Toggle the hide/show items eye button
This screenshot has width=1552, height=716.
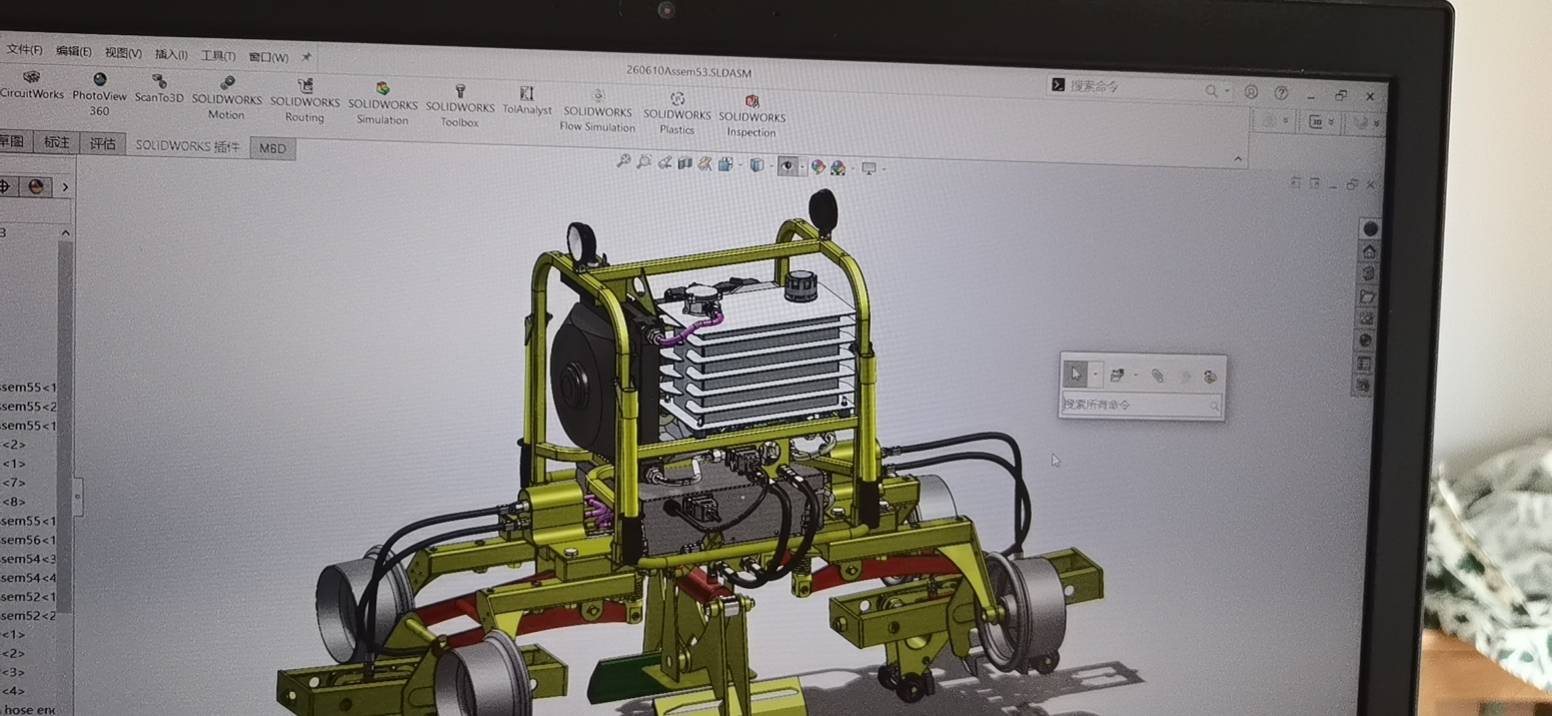coord(788,166)
